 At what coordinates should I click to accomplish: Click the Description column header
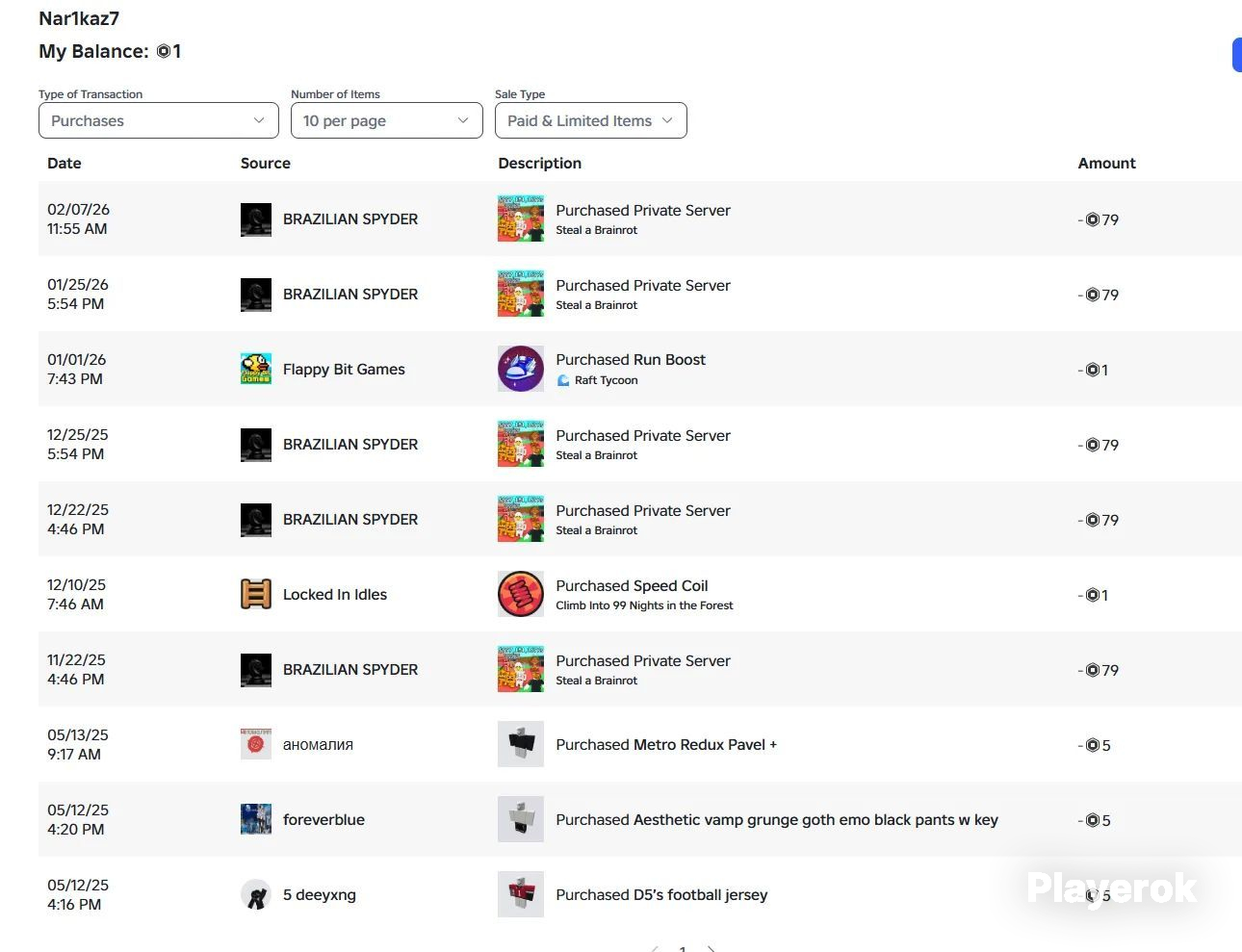(540, 164)
